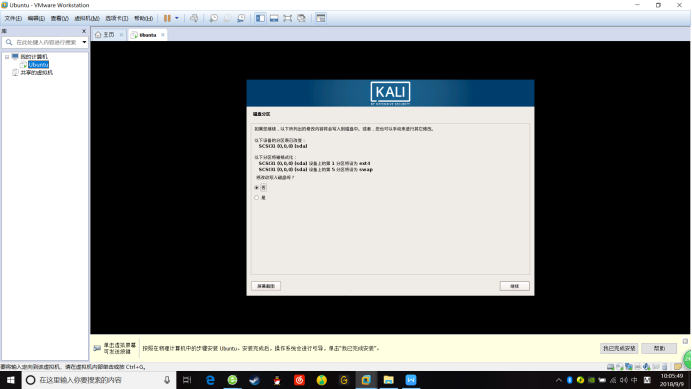Open the 帮助(H) menu
The image size is (692, 389).
pyautogui.click(x=143, y=19)
